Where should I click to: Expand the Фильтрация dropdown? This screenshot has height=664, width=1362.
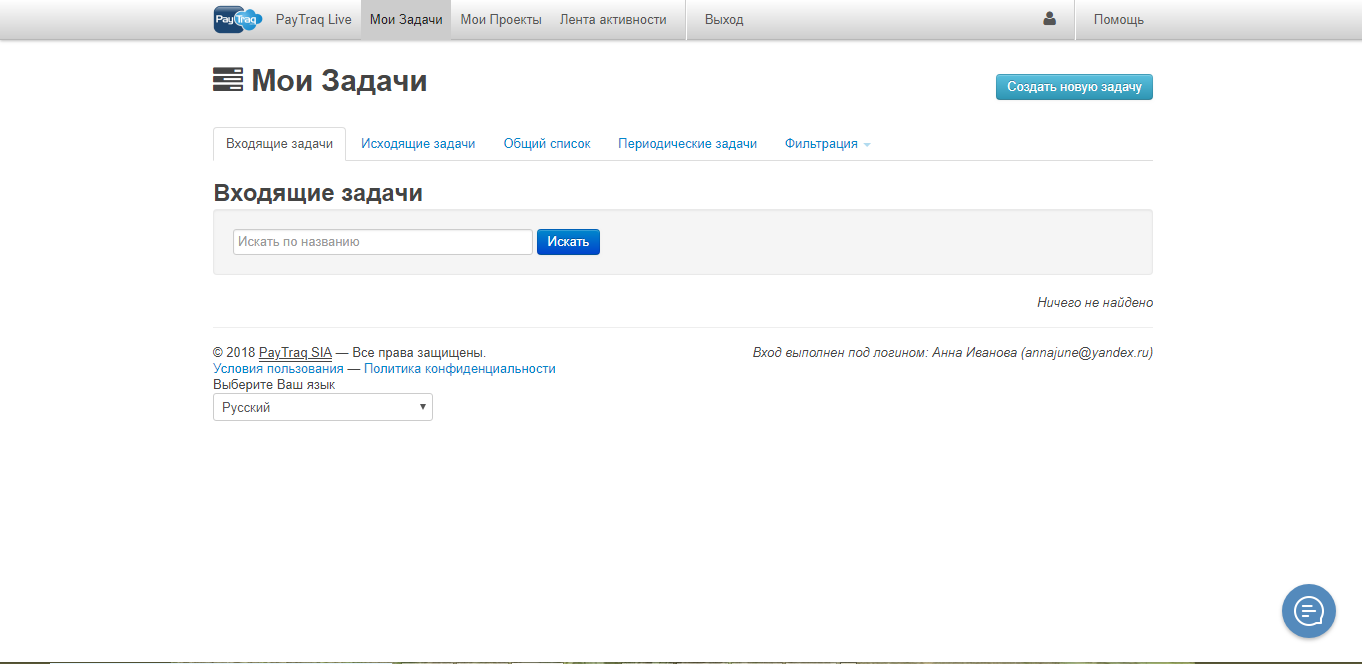pyautogui.click(x=827, y=143)
